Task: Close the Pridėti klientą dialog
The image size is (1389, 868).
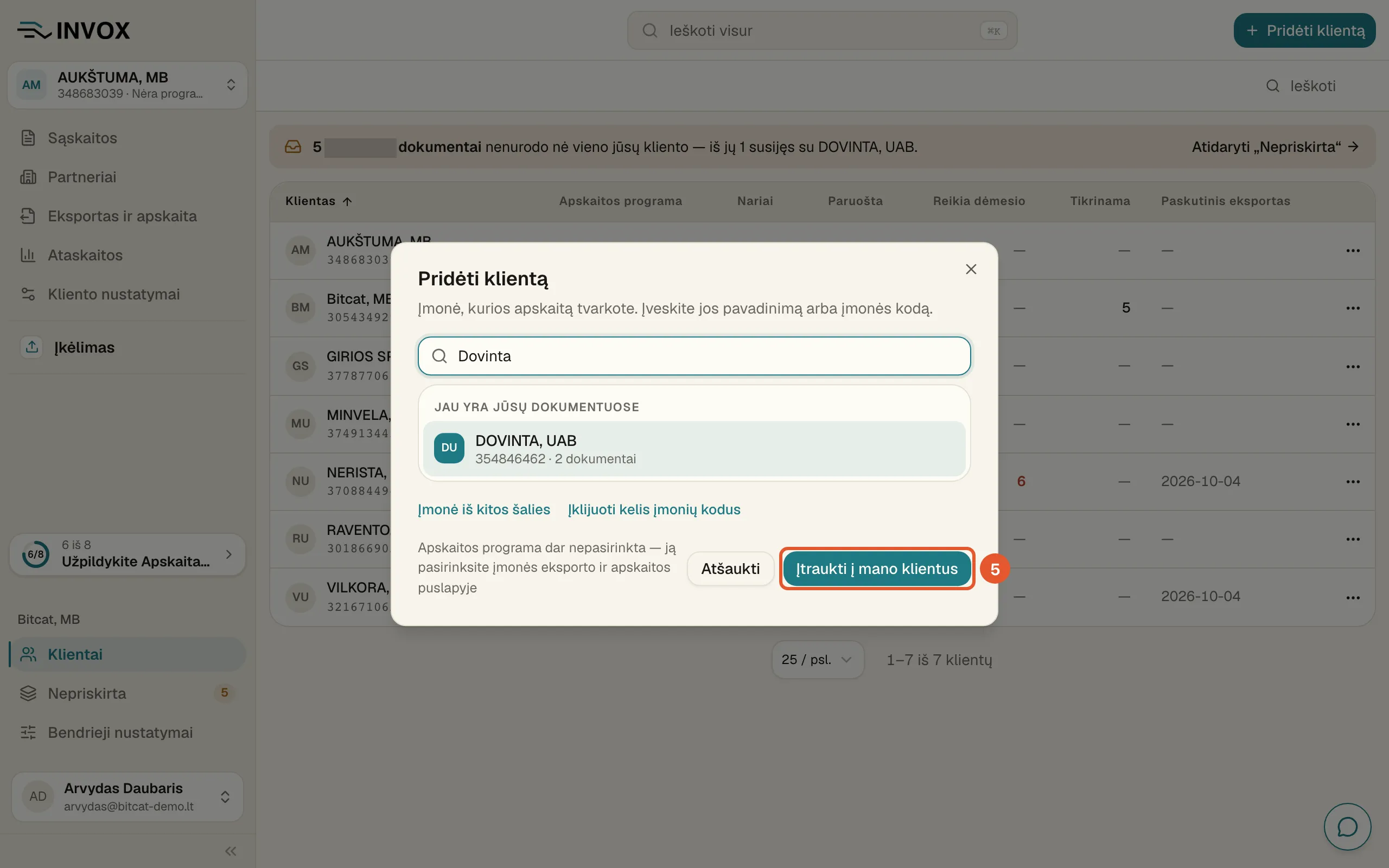Action: (x=971, y=269)
